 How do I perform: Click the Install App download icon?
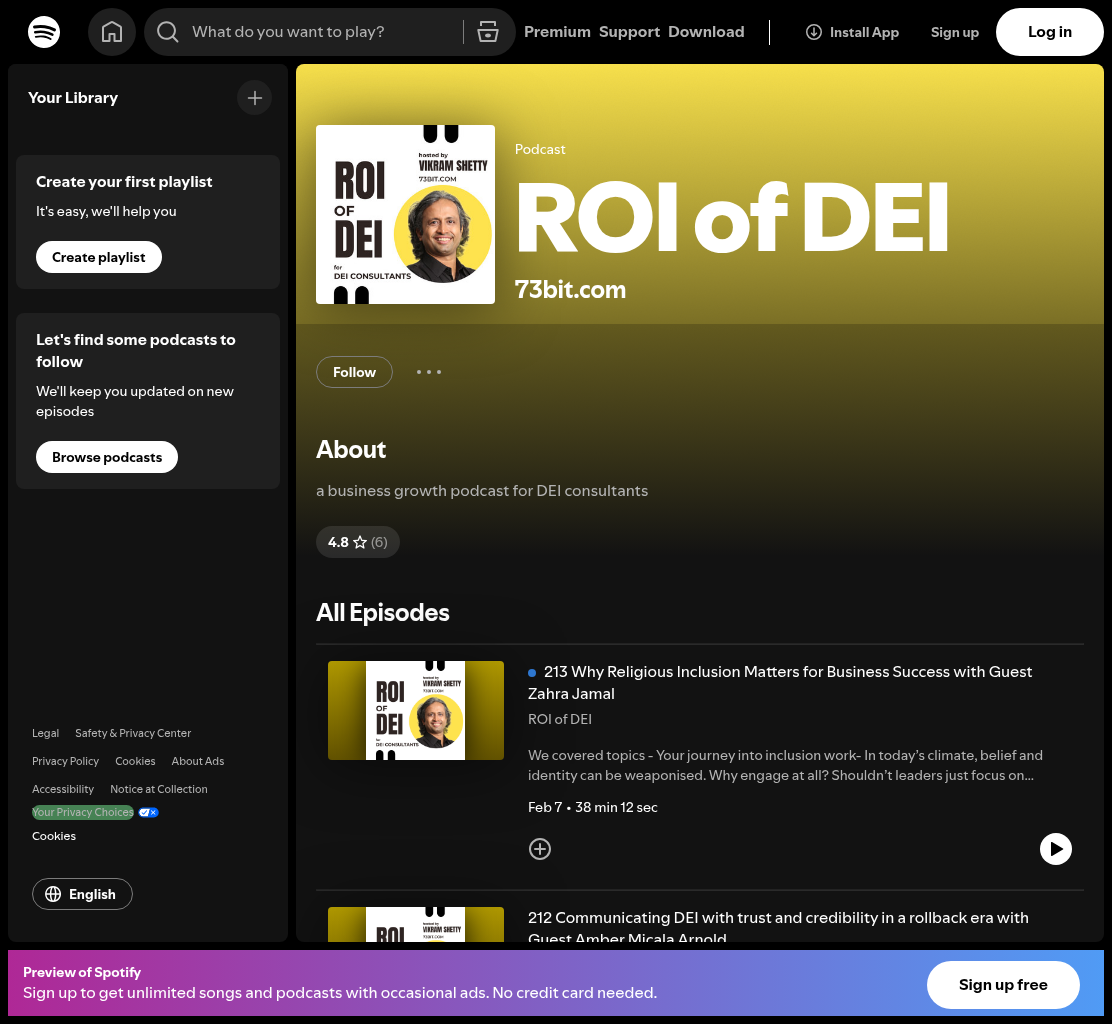pos(814,32)
